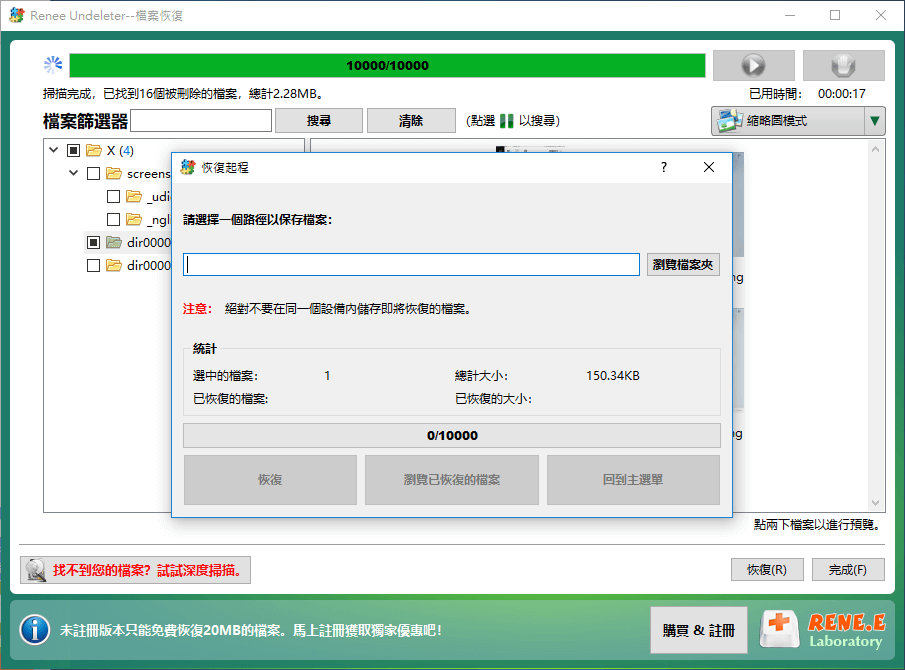Viewport: 905px width, 670px height.
Task: Click the busy spinner icon beside the scan bar
Action: [x=53, y=65]
